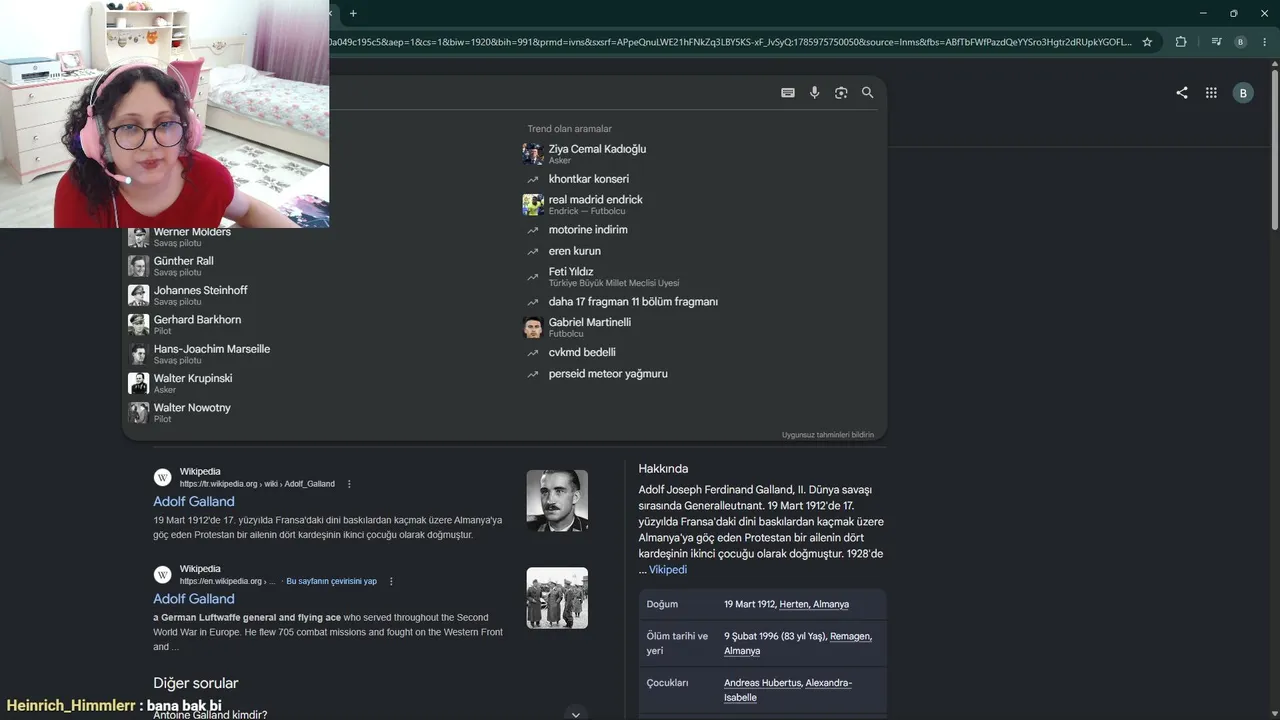Choose trending search 'cvkmd bedelli'
The width and height of the screenshot is (1280, 720).
tap(571, 353)
